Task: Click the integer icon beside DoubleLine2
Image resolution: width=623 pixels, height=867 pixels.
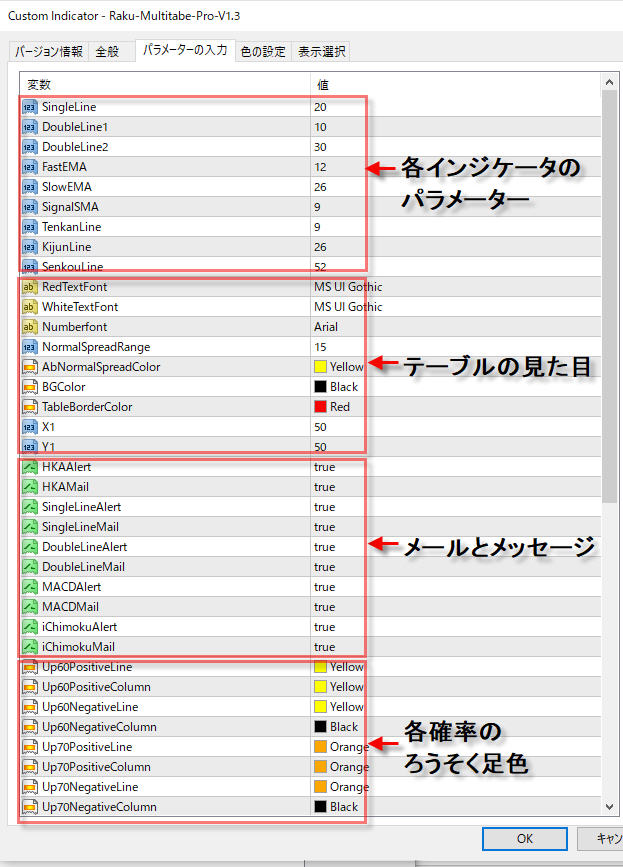Action: [x=29, y=147]
